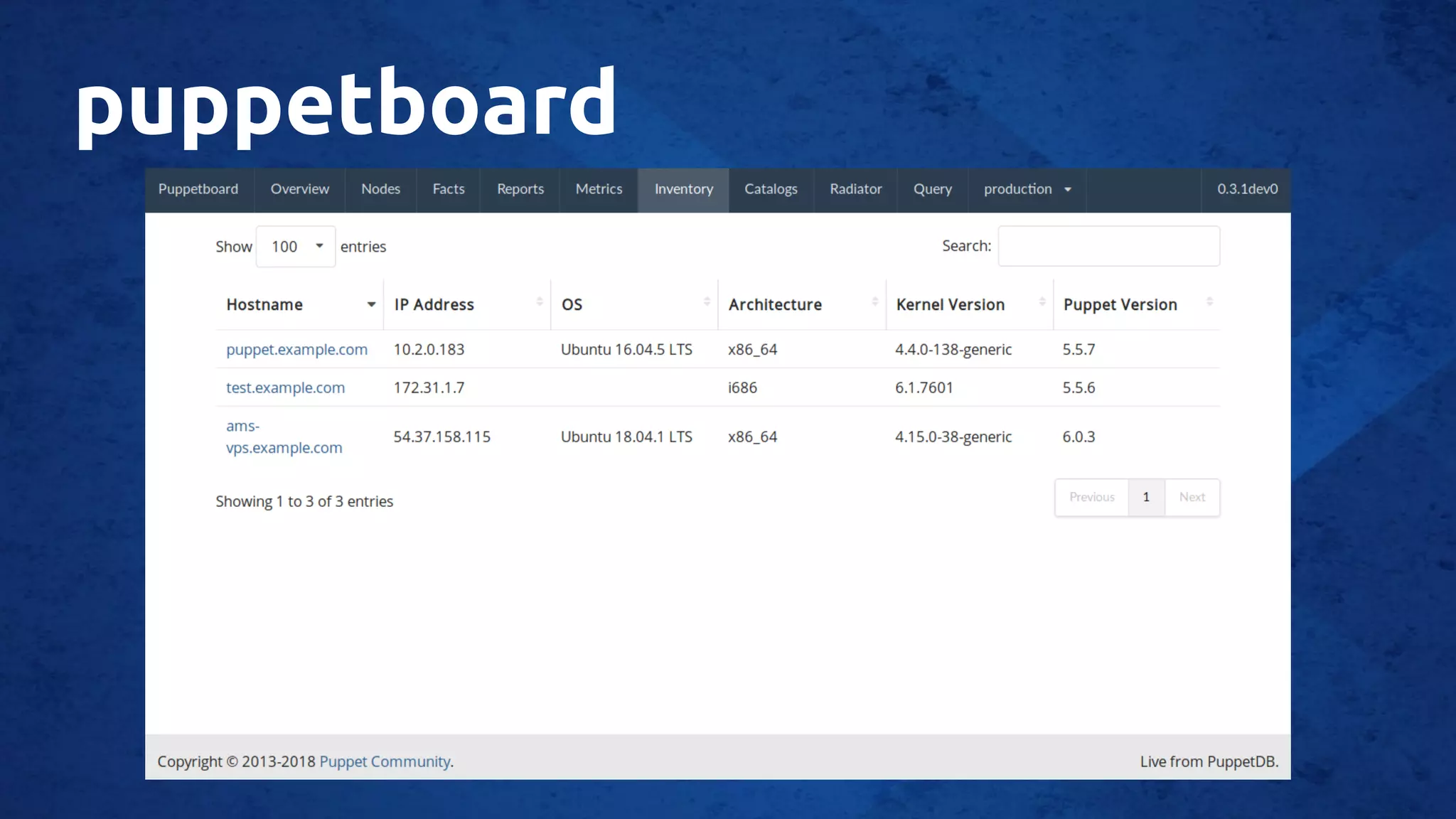The height and width of the screenshot is (819, 1456).
Task: Open the Query page
Action: pyautogui.click(x=933, y=189)
